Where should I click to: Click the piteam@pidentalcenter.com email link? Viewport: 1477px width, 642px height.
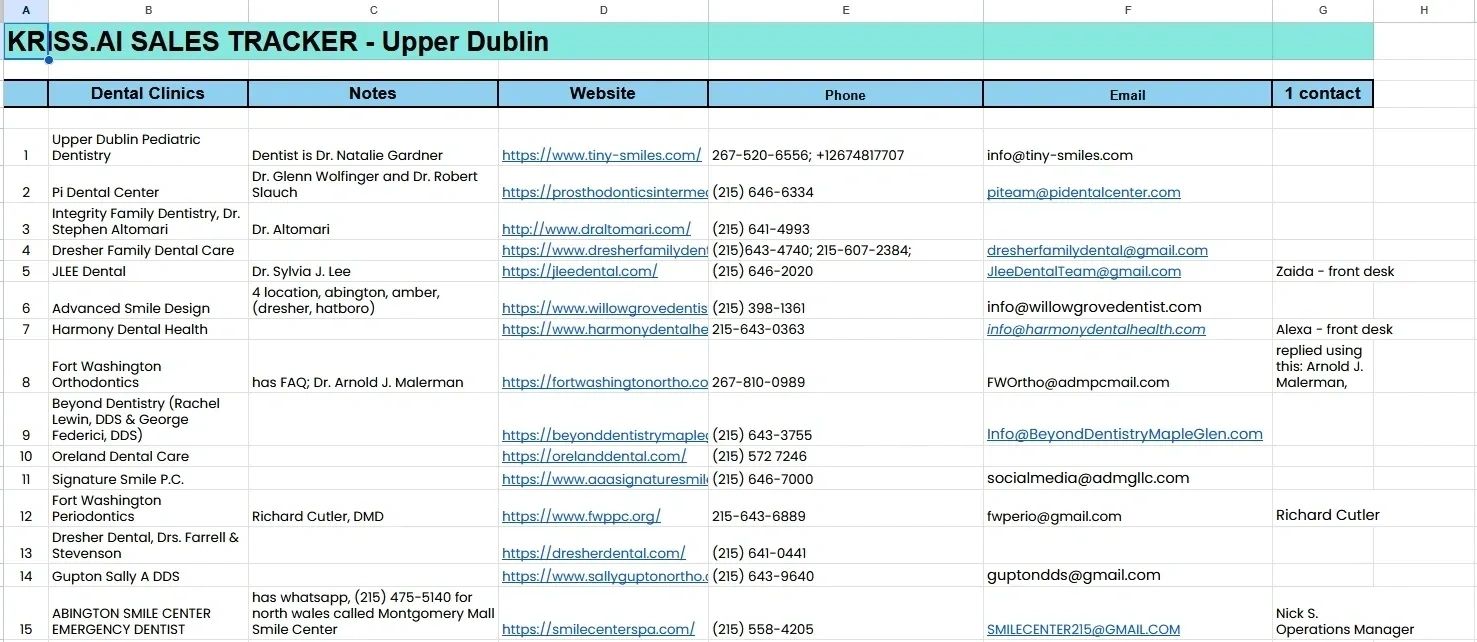click(x=1084, y=193)
